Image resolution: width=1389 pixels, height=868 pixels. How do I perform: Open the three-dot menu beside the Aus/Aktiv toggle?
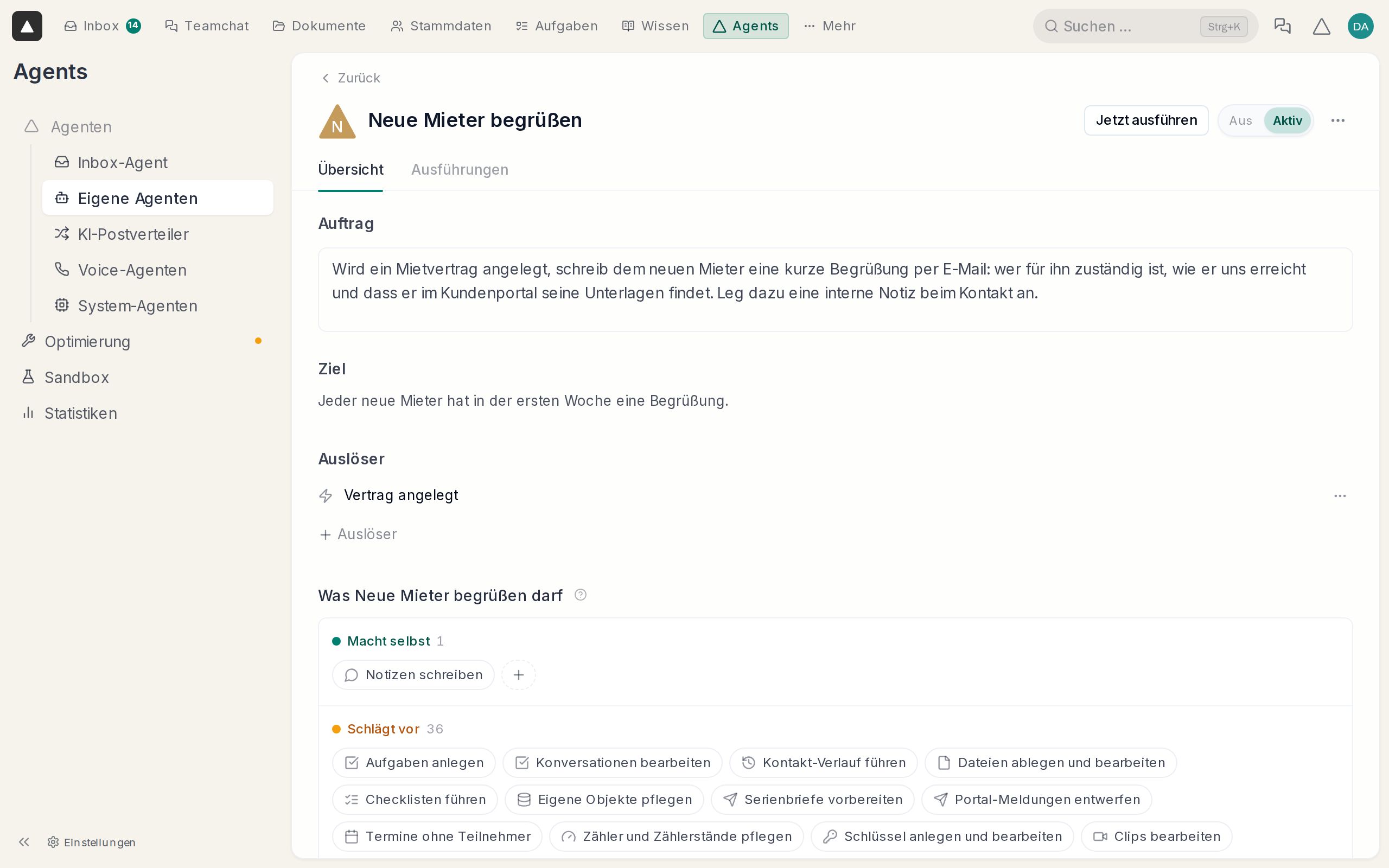tap(1338, 120)
